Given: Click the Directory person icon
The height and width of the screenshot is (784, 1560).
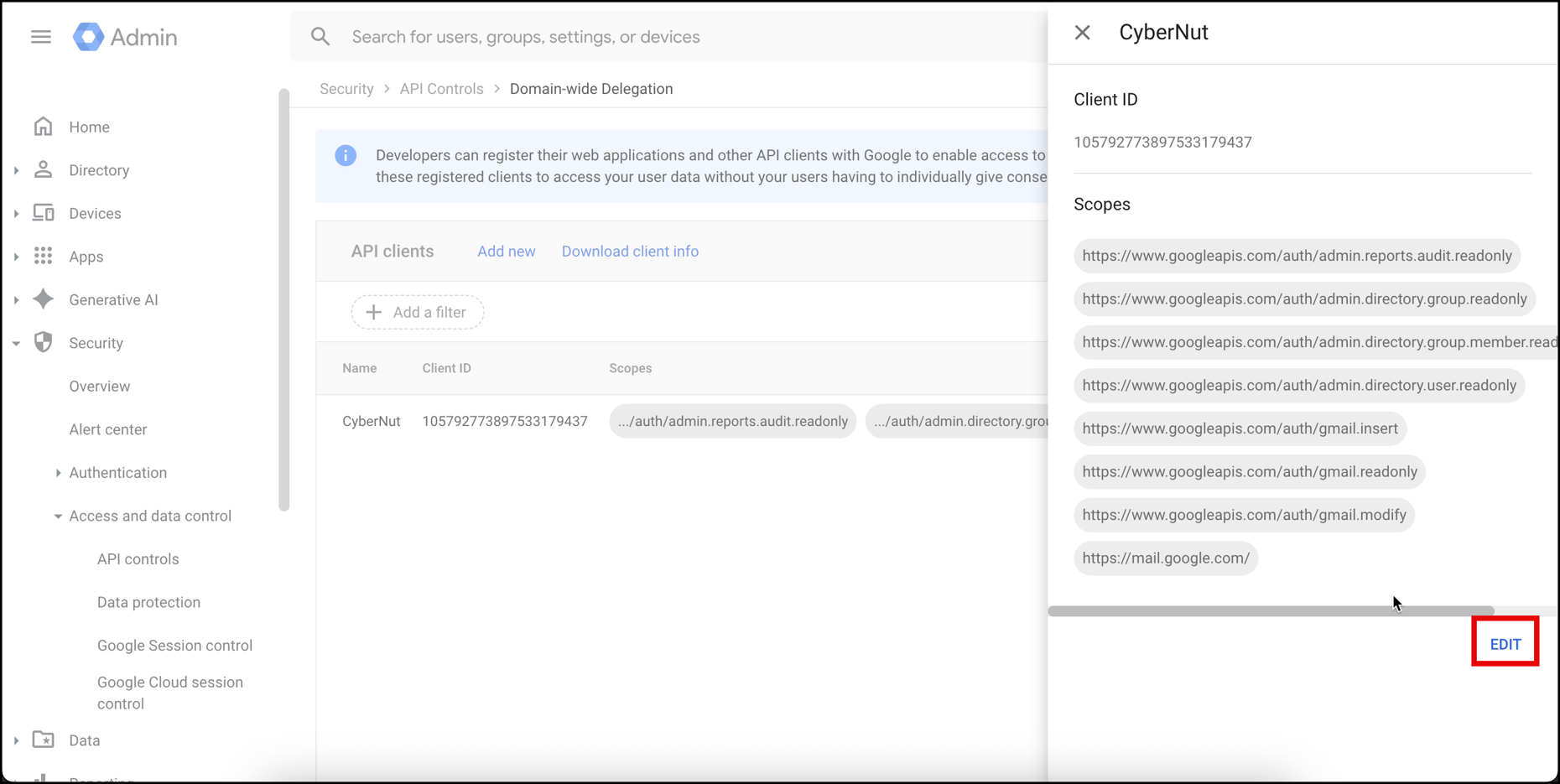Looking at the screenshot, I should (44, 170).
